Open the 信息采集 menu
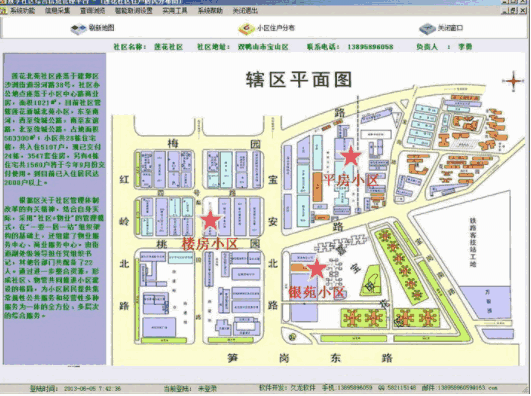 coord(58,11)
